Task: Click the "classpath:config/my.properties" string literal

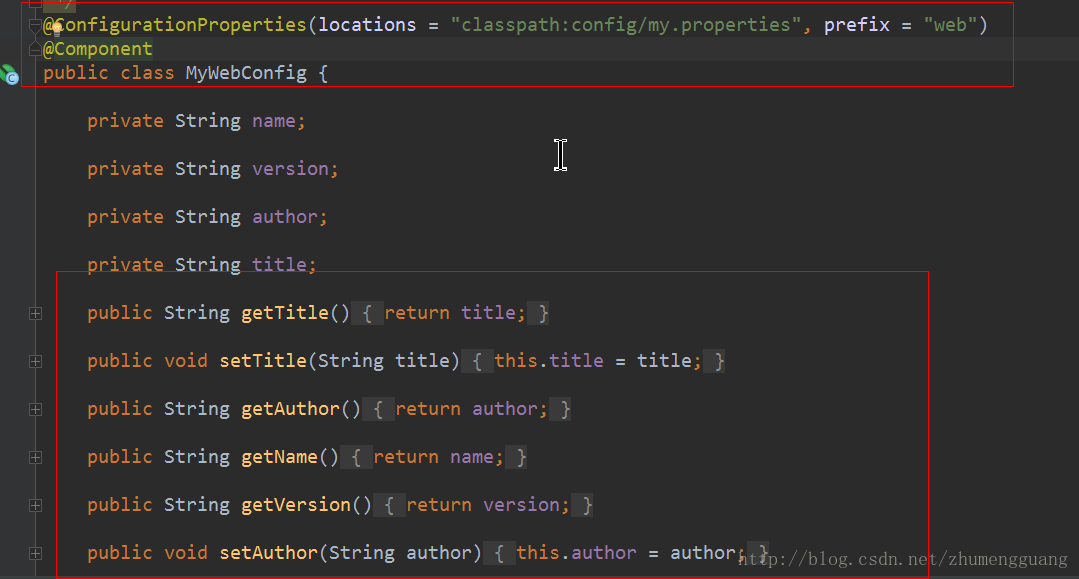Action: point(625,25)
